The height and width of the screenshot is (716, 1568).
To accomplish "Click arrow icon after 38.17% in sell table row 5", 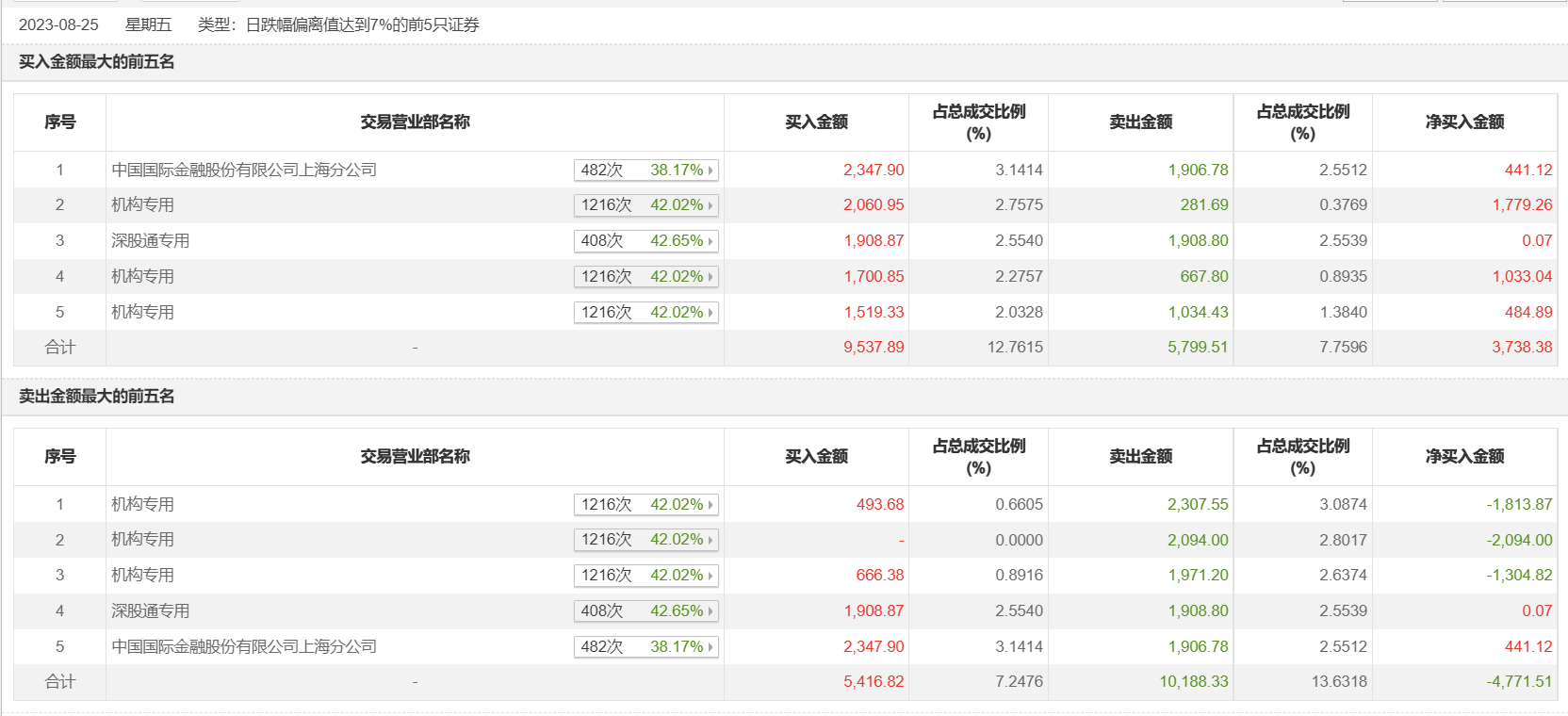I will (x=710, y=646).
